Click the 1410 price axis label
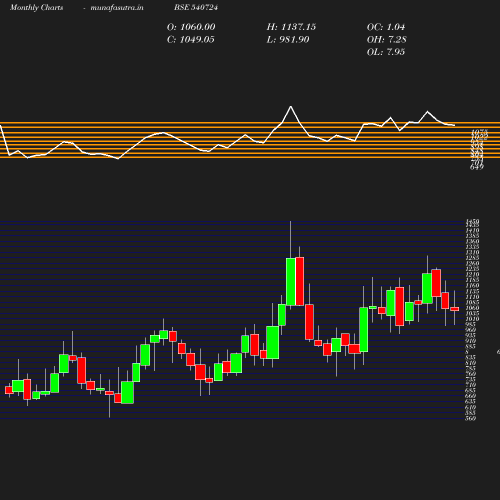This screenshot has height=500, width=500. coord(472,230)
